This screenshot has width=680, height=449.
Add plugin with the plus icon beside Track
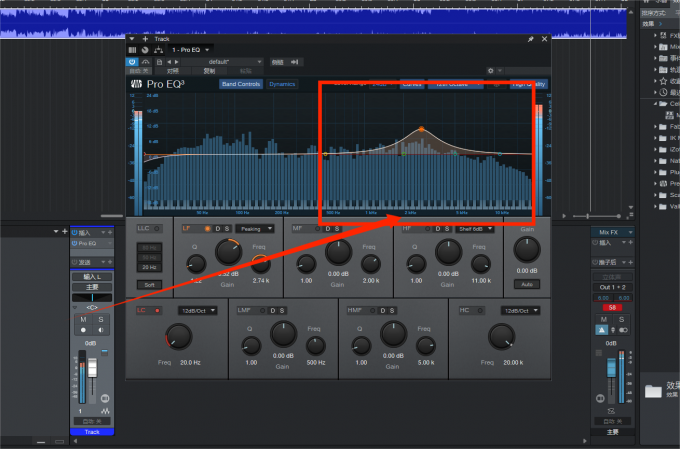coord(145,39)
